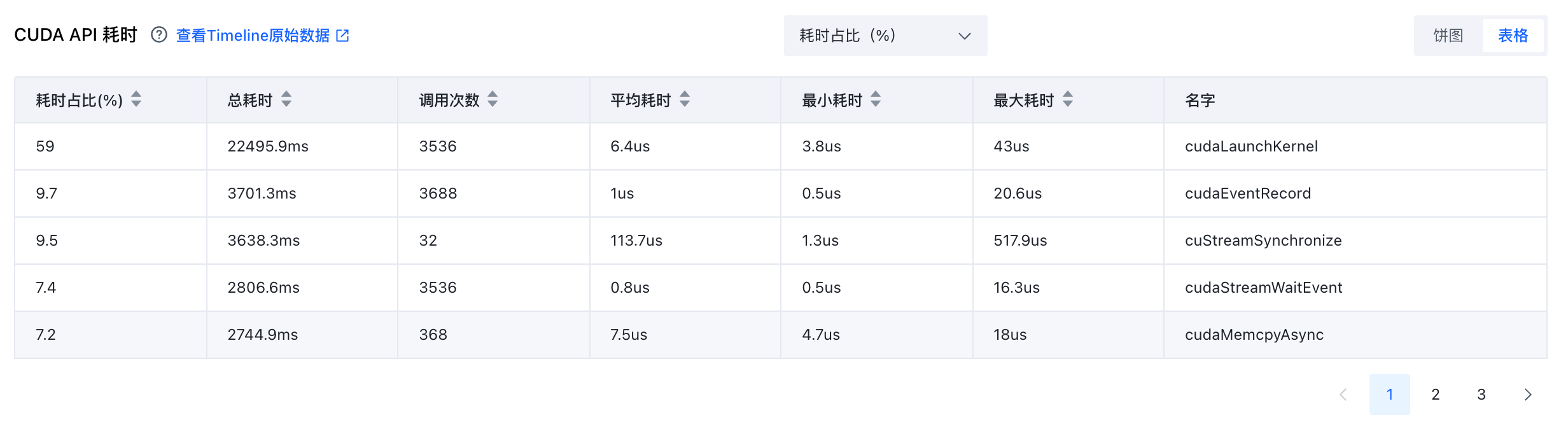1568x434 pixels.
Task: Expand dropdown using its chevron arrow
Action: [x=965, y=36]
